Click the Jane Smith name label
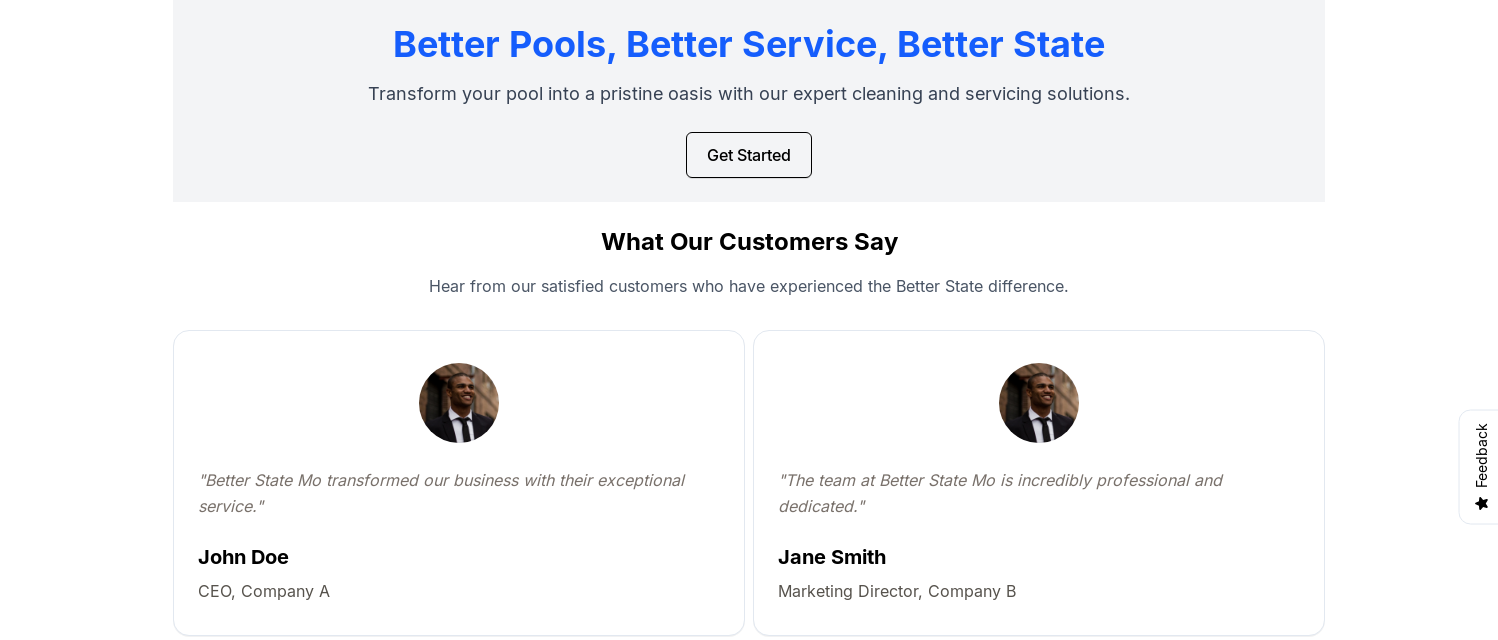This screenshot has height=640, width=1498. click(x=832, y=557)
